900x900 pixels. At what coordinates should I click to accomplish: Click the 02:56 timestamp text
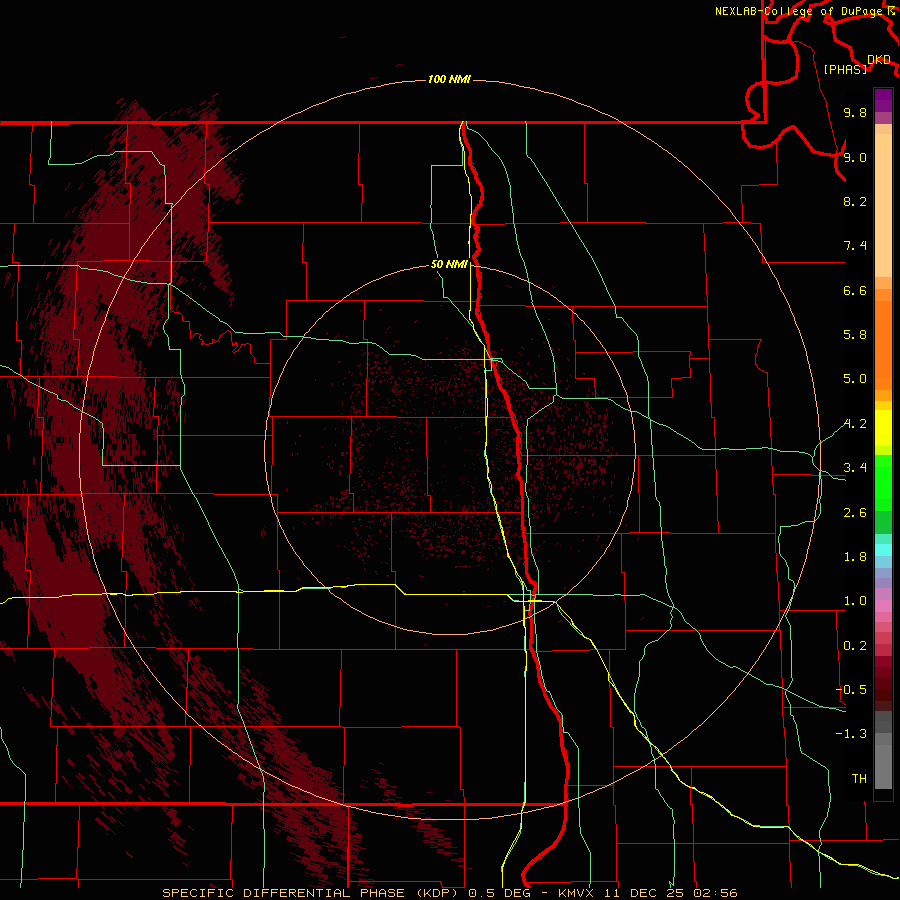point(715,893)
